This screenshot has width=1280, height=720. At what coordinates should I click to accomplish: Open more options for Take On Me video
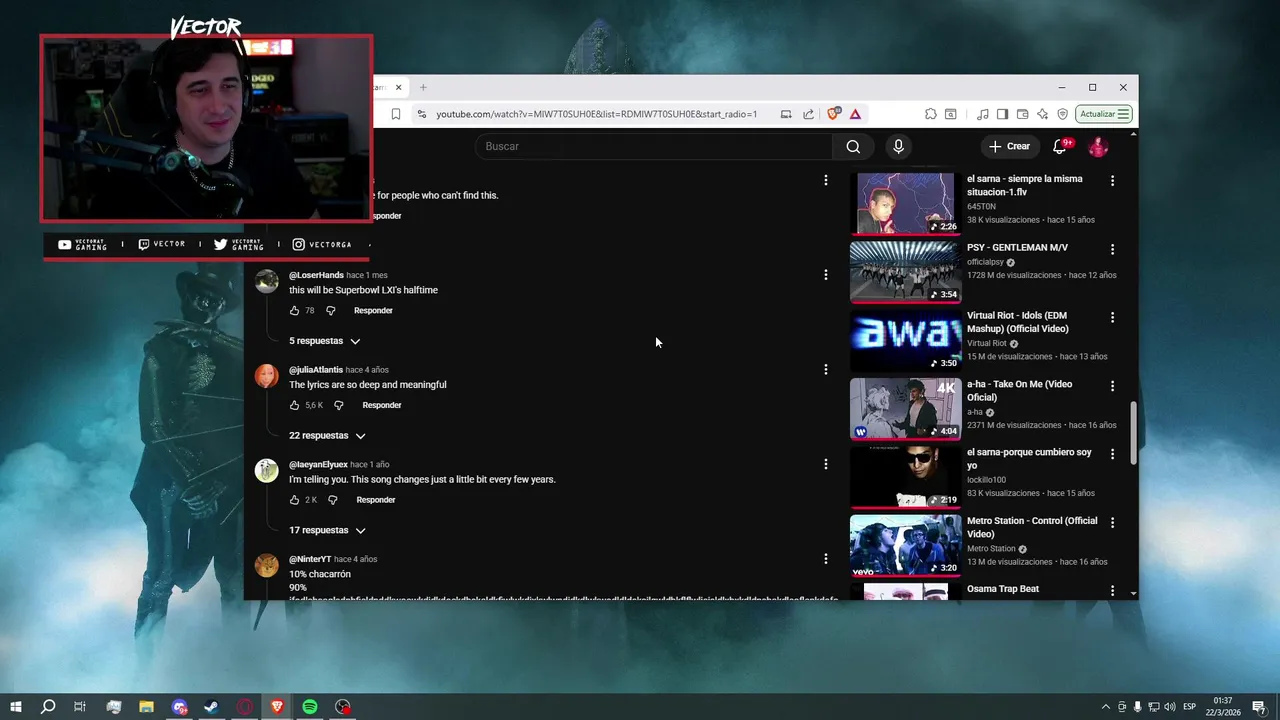pyautogui.click(x=1112, y=386)
